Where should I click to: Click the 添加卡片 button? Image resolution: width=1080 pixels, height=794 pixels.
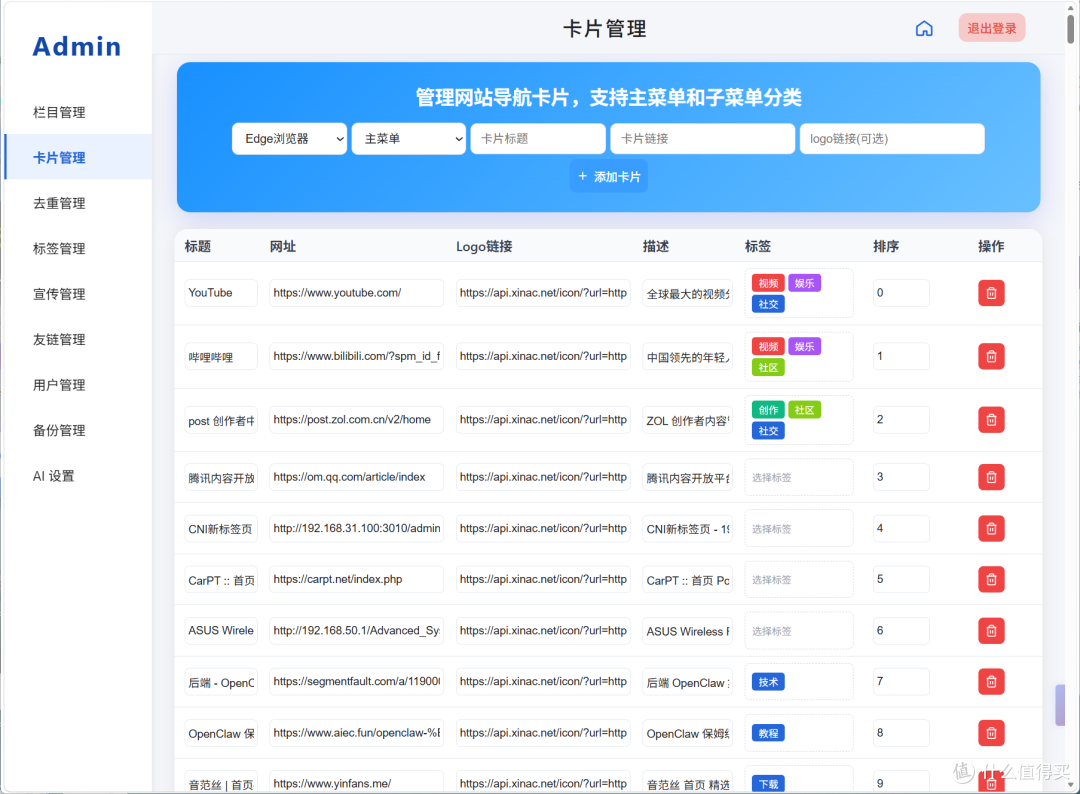click(x=609, y=176)
